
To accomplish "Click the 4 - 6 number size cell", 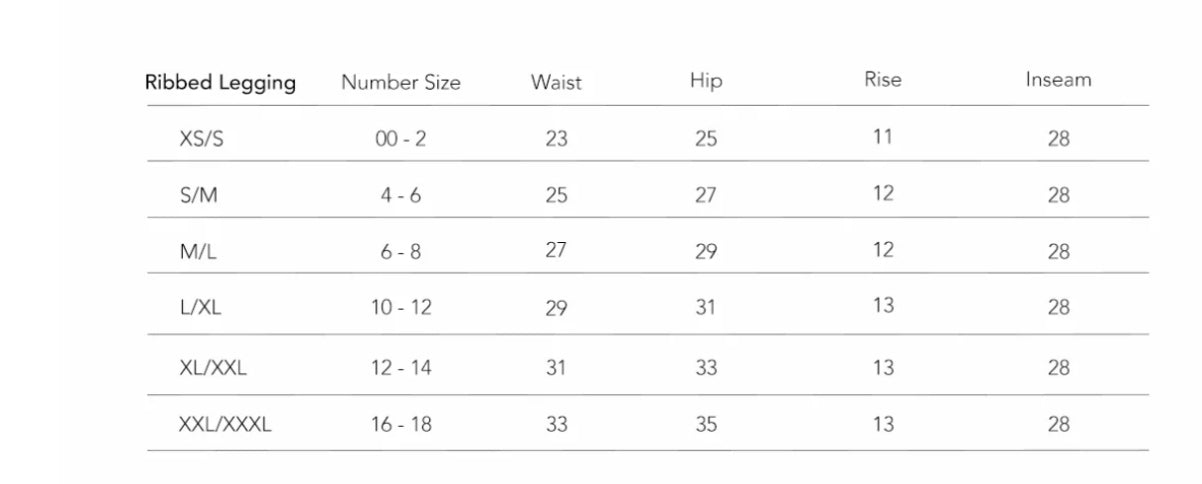I will [x=400, y=195].
